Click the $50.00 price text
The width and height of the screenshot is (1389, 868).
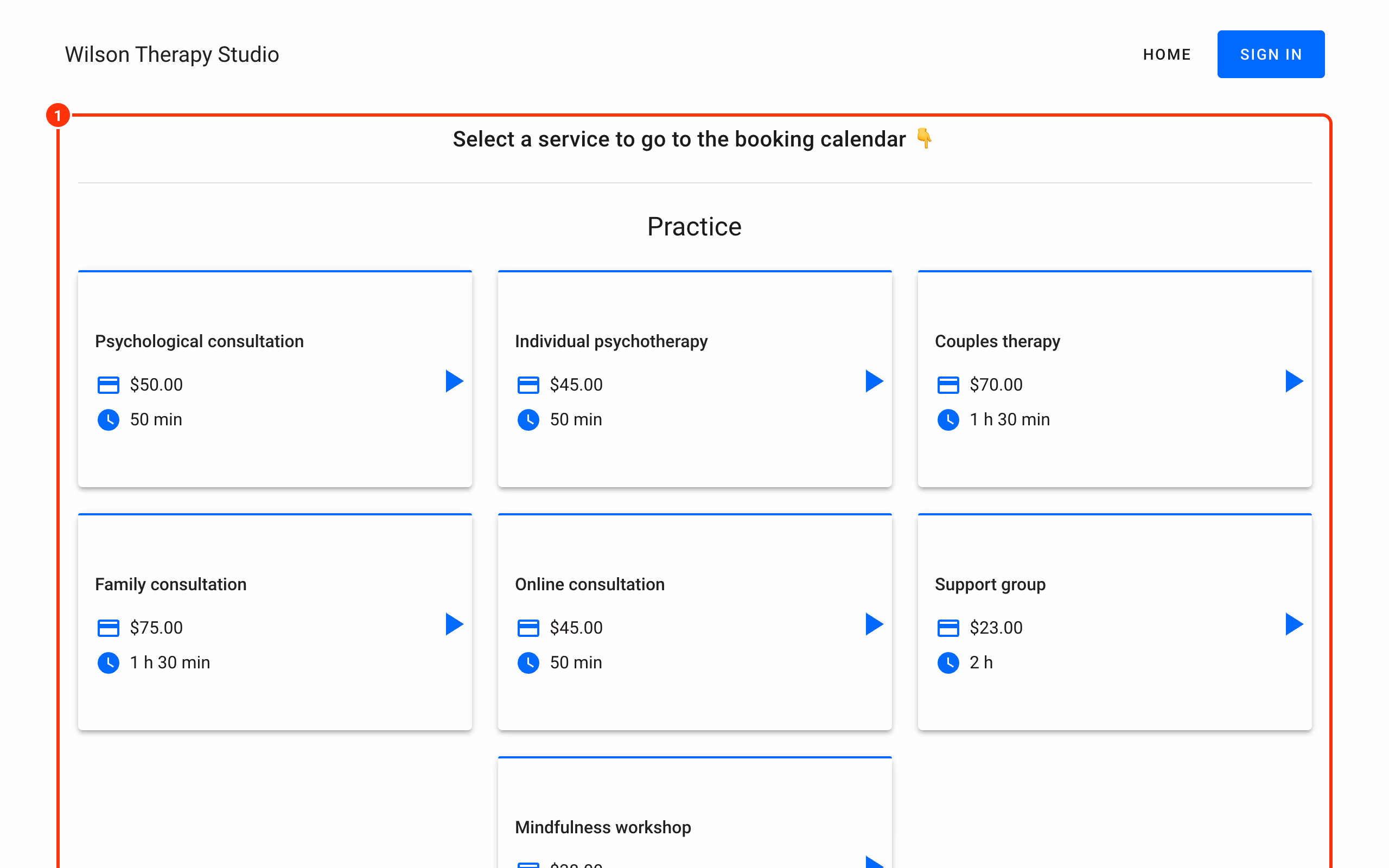click(156, 385)
